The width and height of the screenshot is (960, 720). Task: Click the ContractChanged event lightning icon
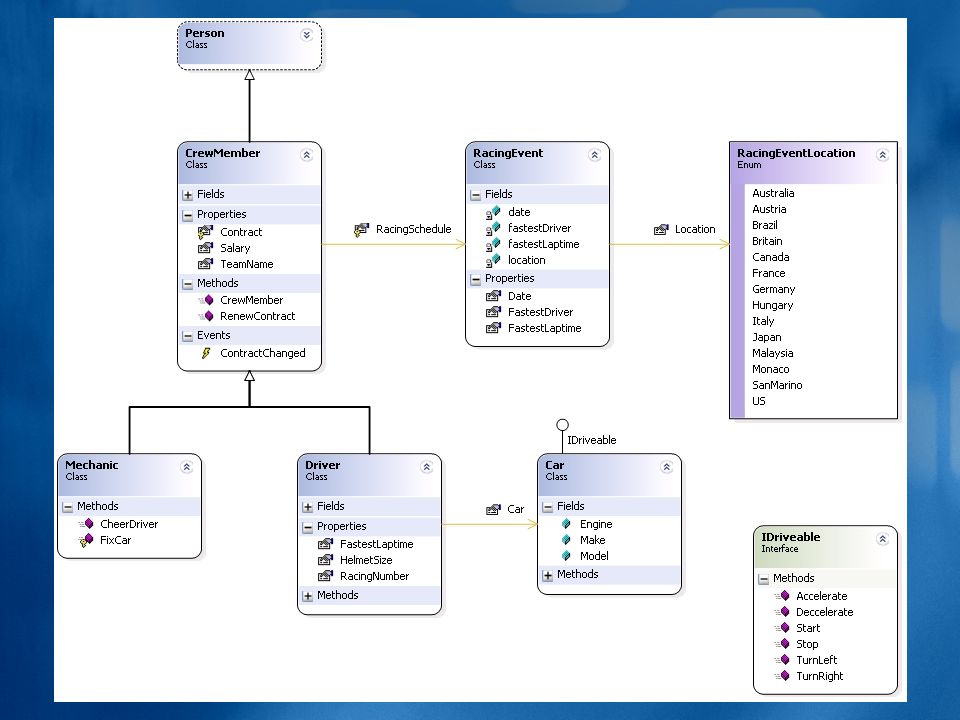(206, 353)
